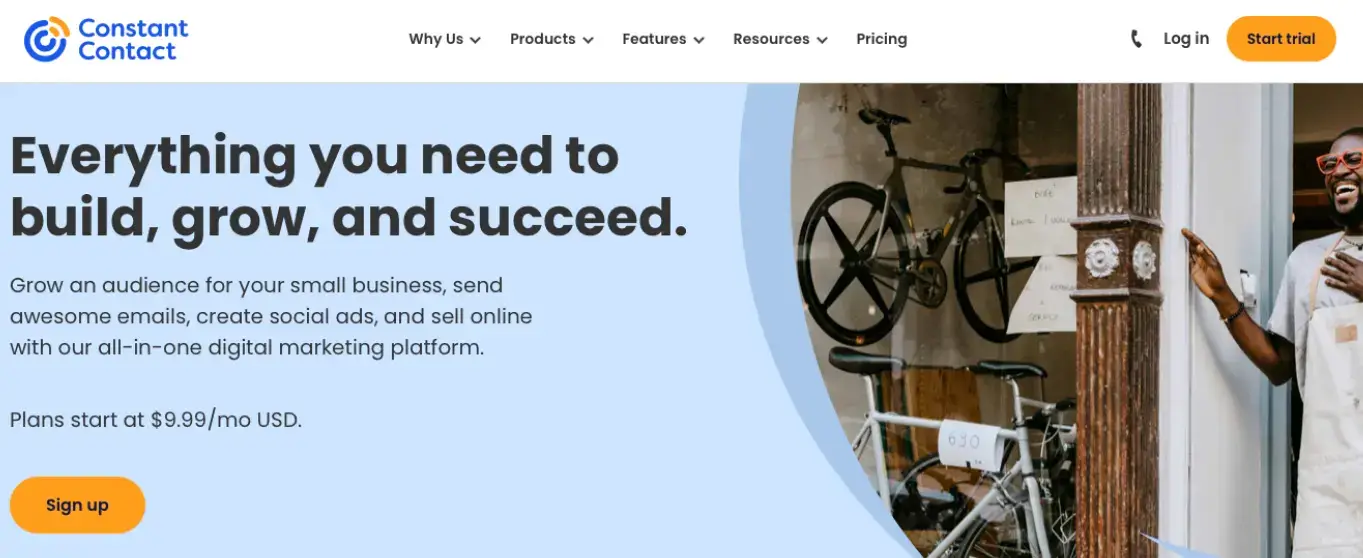Click the Log in link

pos(1186,39)
